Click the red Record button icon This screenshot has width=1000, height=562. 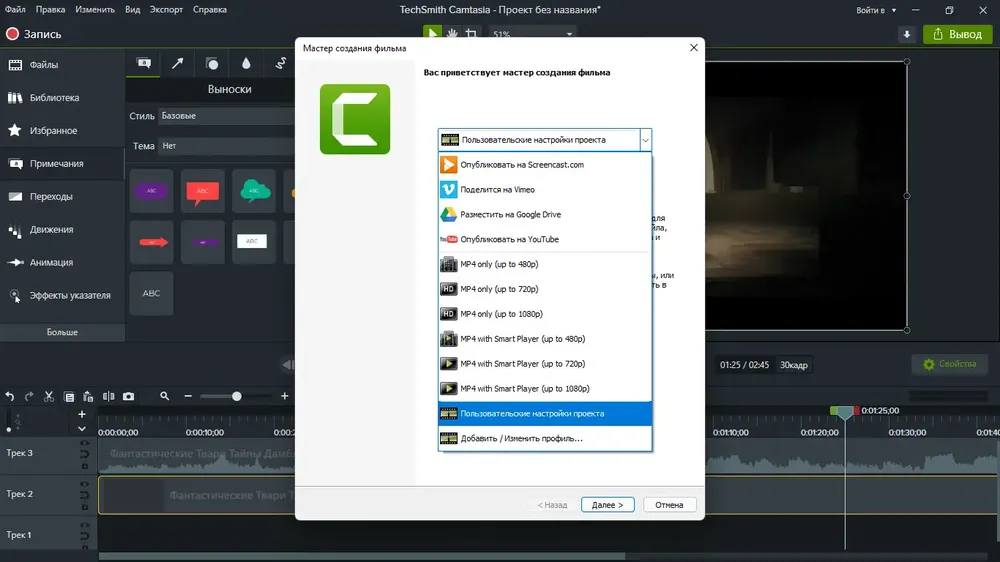12,34
